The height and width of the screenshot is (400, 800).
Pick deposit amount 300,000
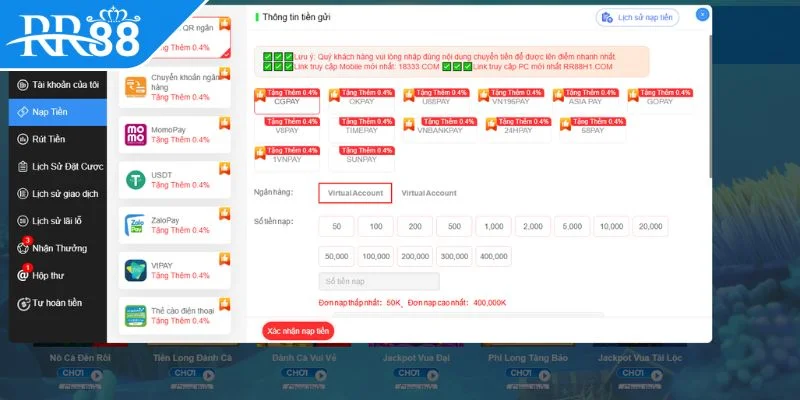click(454, 257)
